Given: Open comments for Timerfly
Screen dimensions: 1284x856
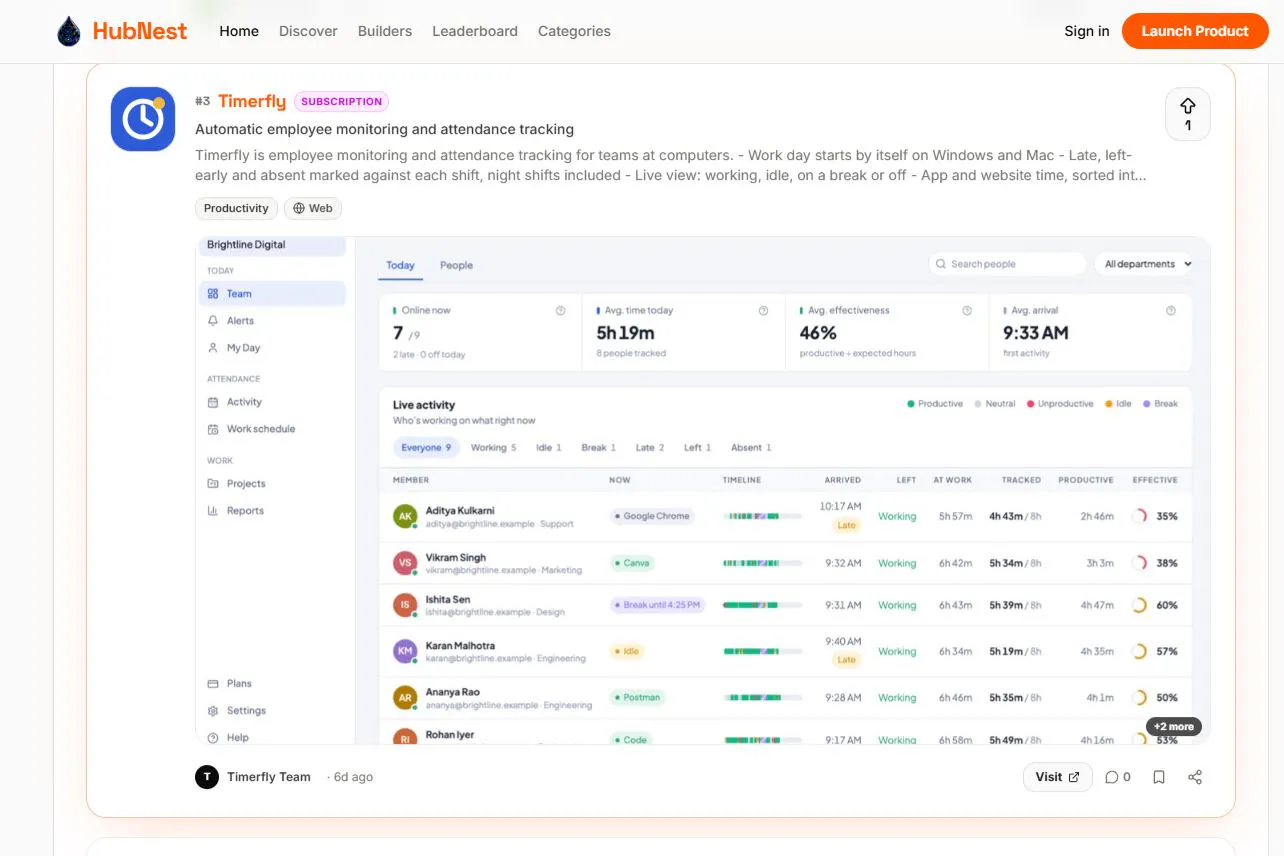Looking at the screenshot, I should pos(1118,777).
